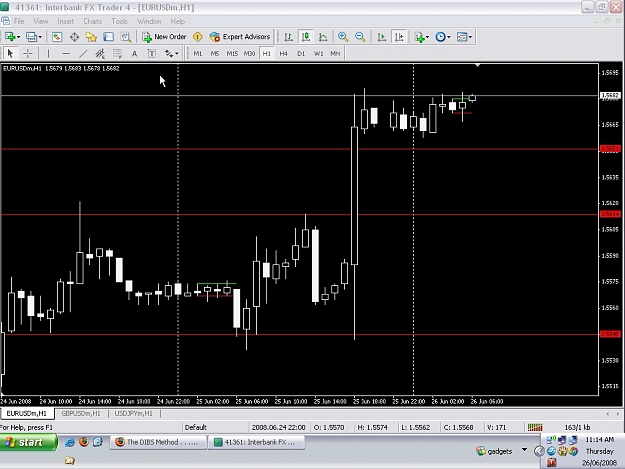The height and width of the screenshot is (469, 625).
Task: Click the Periods clock icon
Action: tap(440, 37)
